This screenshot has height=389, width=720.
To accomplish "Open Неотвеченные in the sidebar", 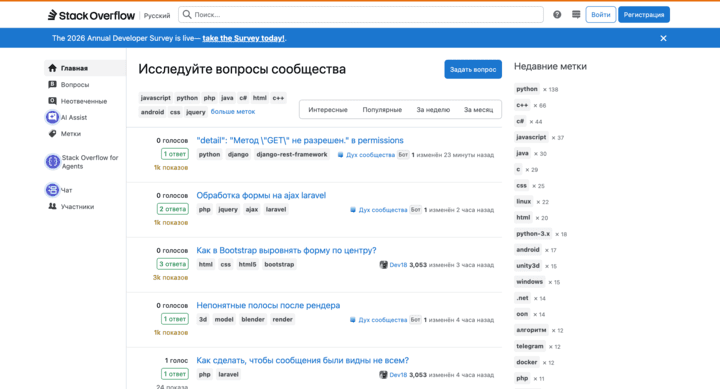I will point(85,101).
